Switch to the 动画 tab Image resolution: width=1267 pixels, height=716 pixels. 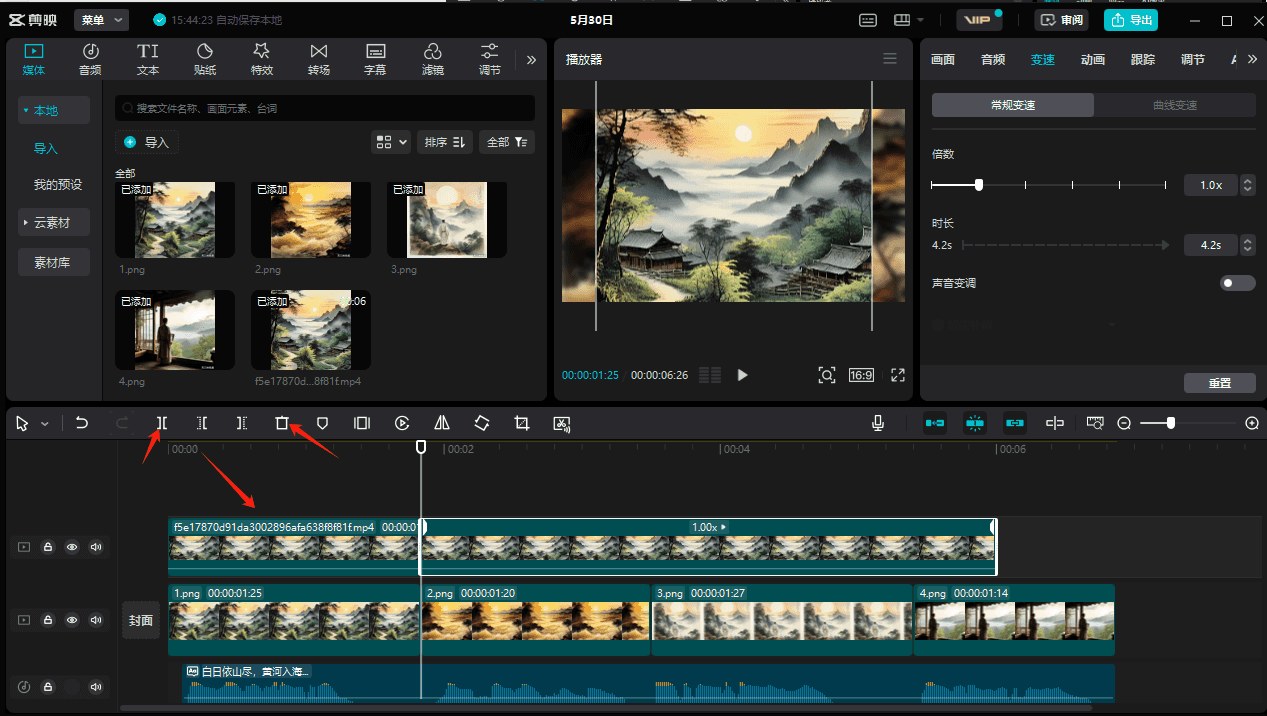1093,59
